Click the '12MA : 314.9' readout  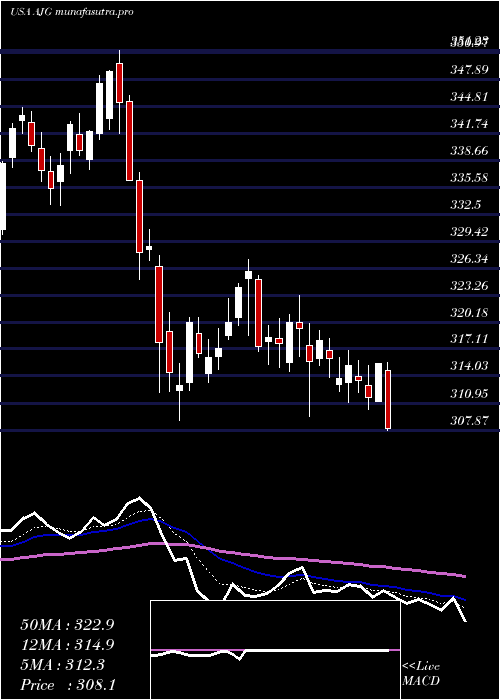[x=67, y=645]
